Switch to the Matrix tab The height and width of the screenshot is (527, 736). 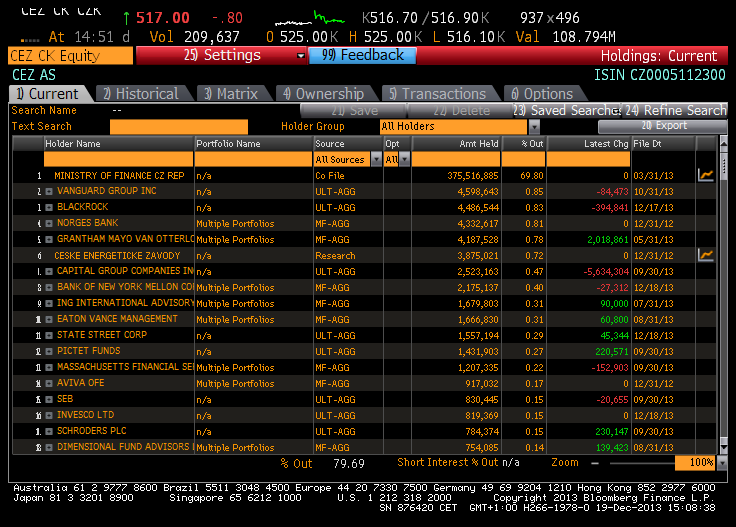click(x=232, y=93)
